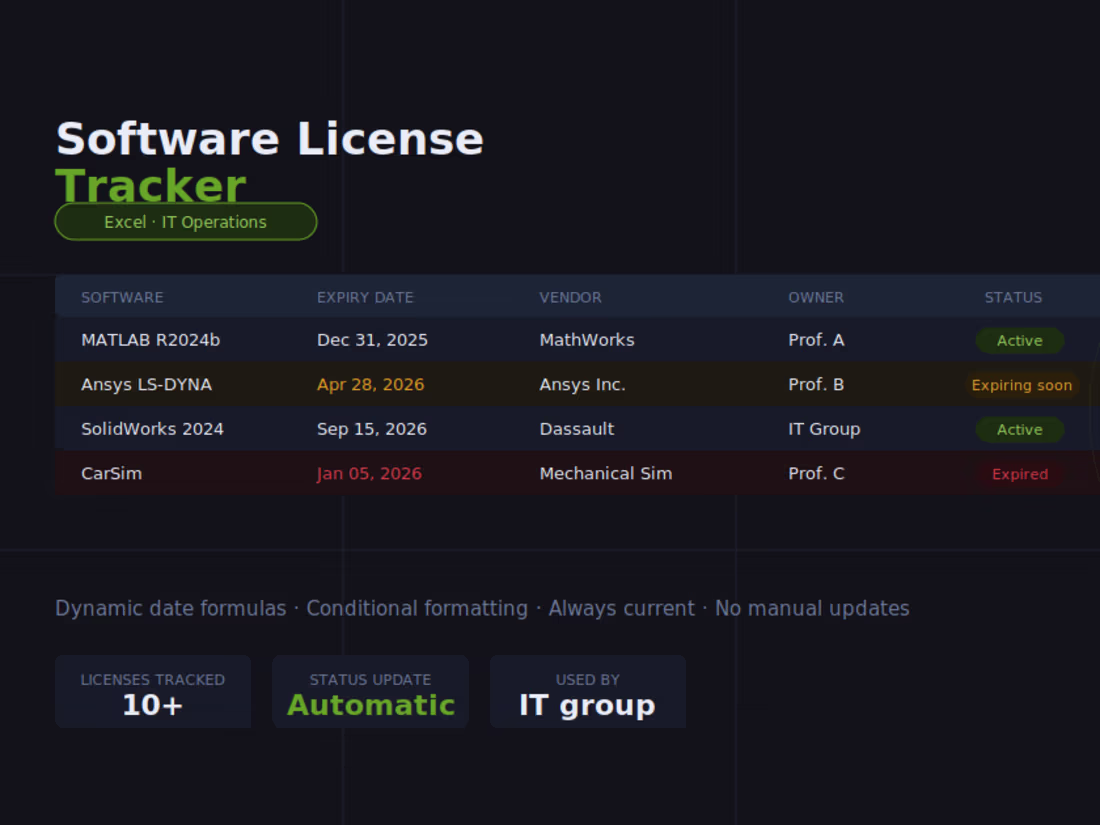This screenshot has height=825, width=1100.
Task: Select the Dec 31, 2025 expiry date
Action: tap(373, 340)
